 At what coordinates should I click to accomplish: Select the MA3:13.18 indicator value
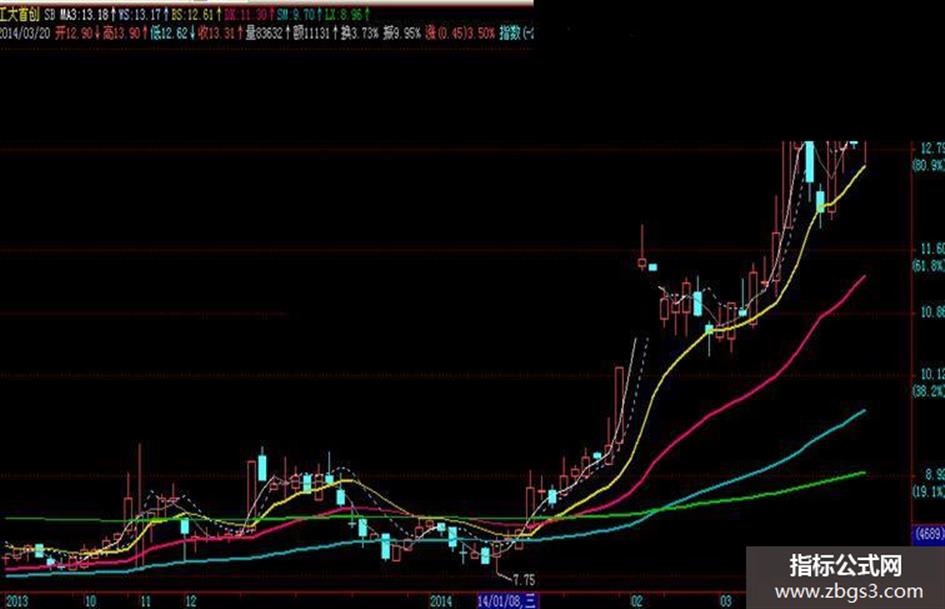click(84, 14)
